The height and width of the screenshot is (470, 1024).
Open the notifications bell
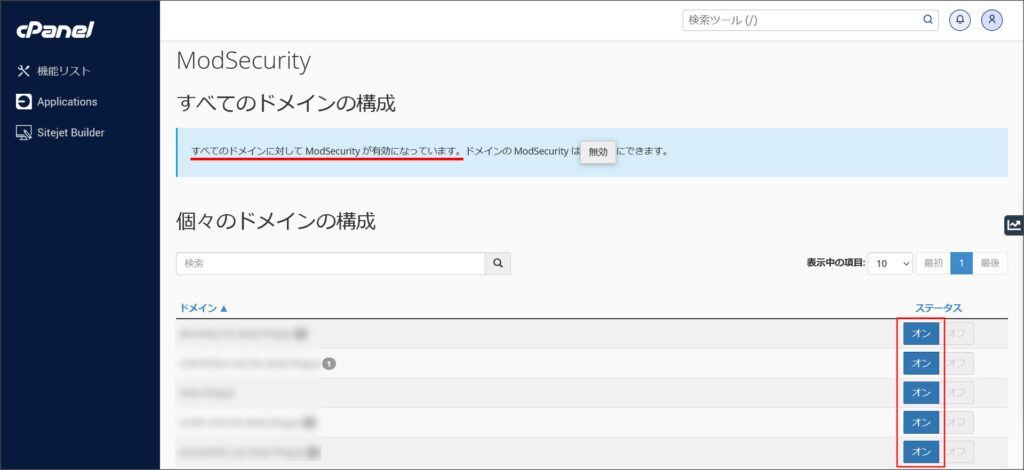coord(960,20)
